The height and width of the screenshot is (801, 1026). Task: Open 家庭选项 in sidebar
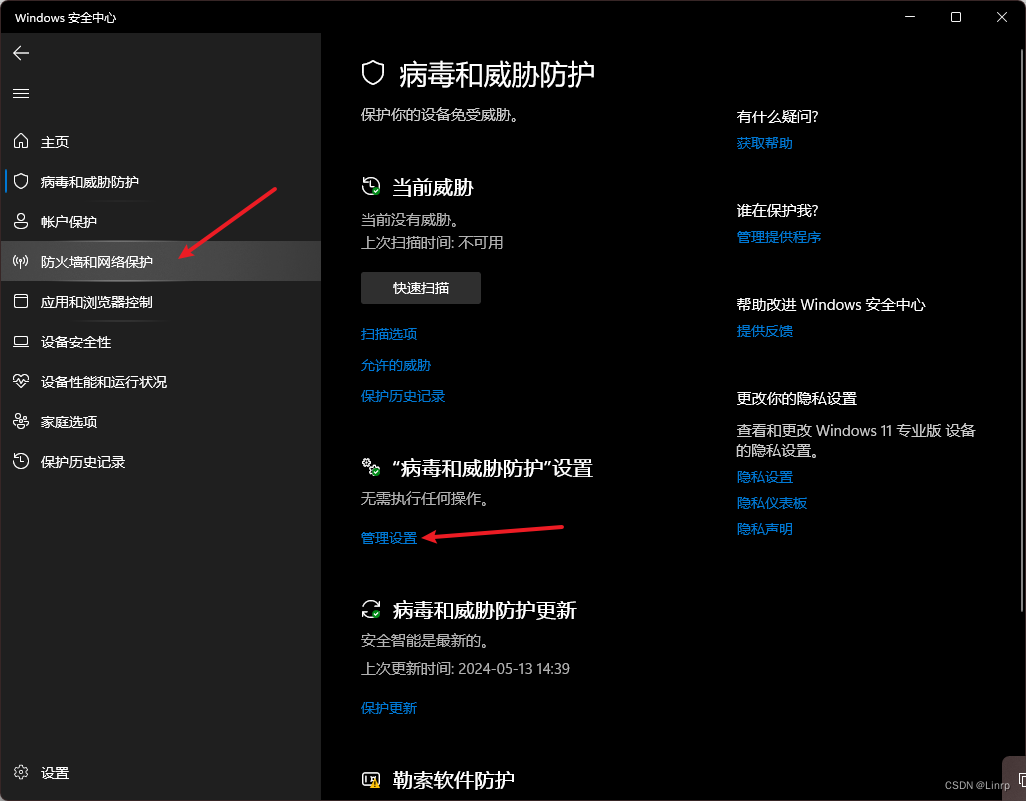pos(160,421)
